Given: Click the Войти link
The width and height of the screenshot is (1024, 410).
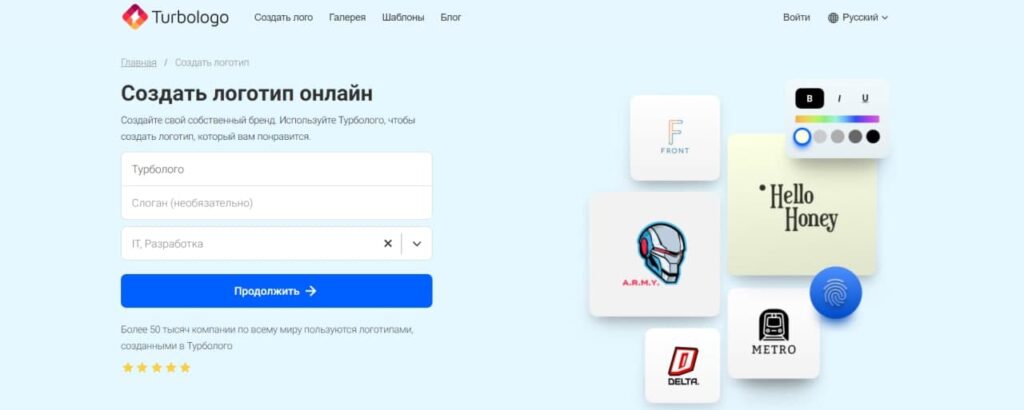Looking at the screenshot, I should pos(797,18).
